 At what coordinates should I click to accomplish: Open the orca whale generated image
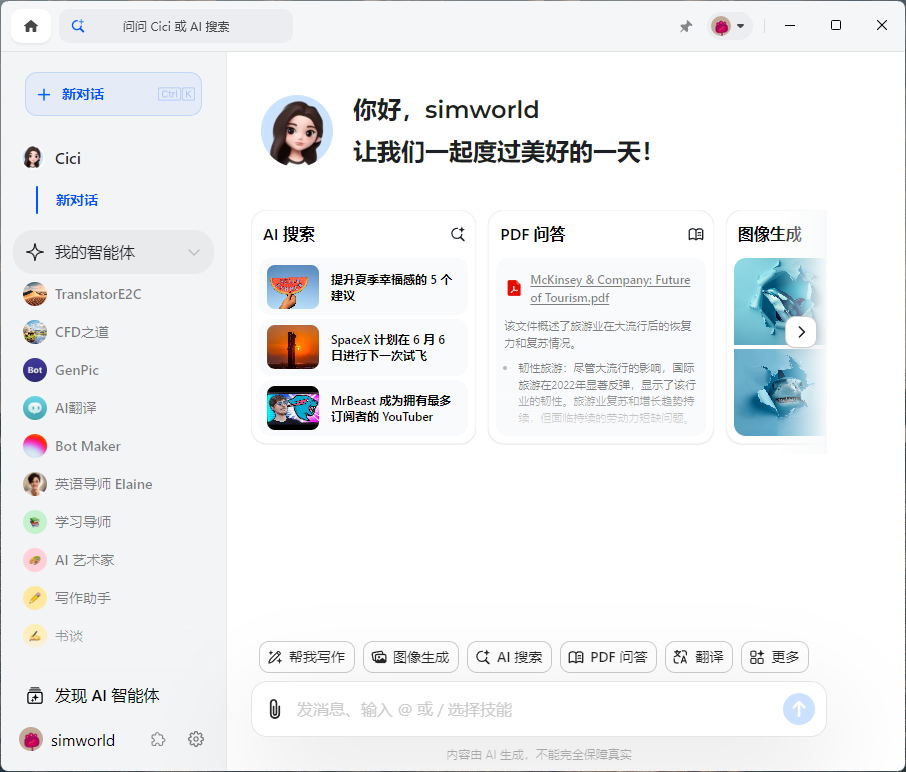pos(780,301)
